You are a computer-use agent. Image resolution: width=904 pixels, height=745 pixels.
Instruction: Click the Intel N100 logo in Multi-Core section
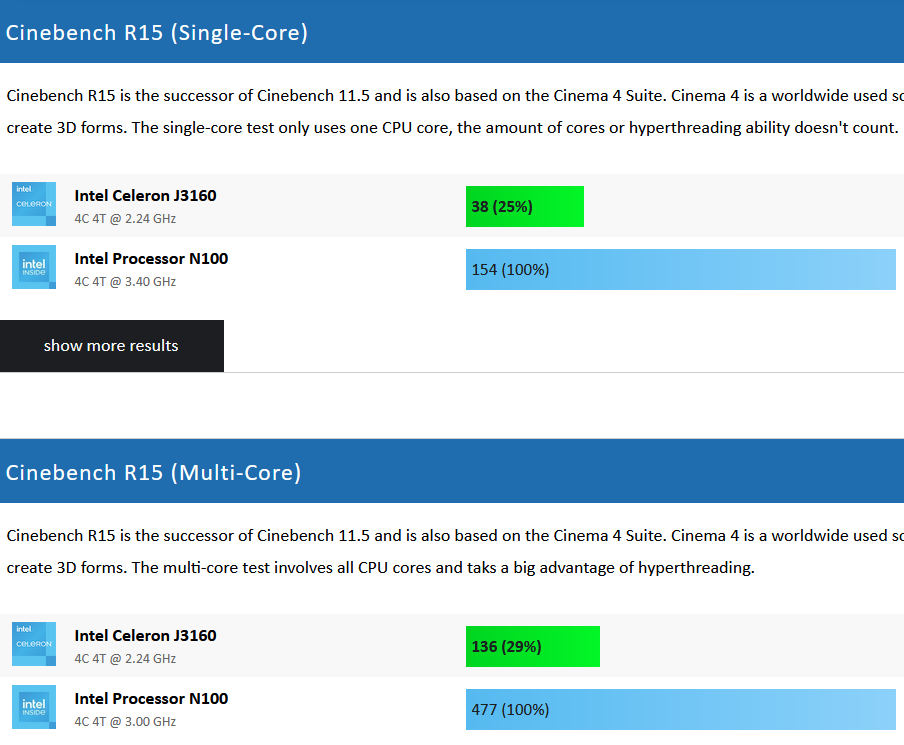(x=34, y=707)
